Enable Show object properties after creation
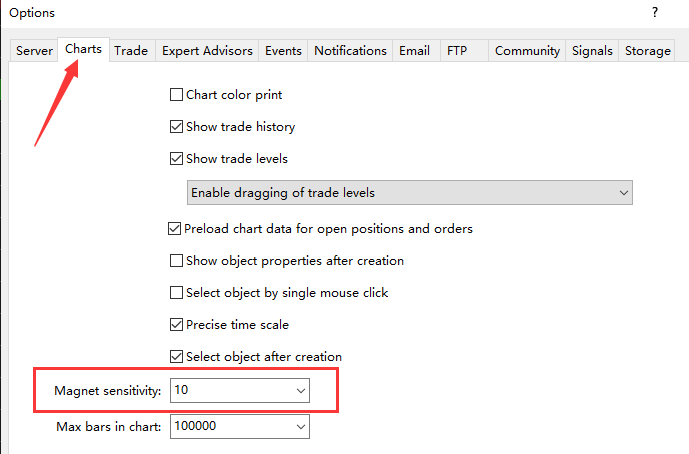The width and height of the screenshot is (689, 454). click(176, 261)
